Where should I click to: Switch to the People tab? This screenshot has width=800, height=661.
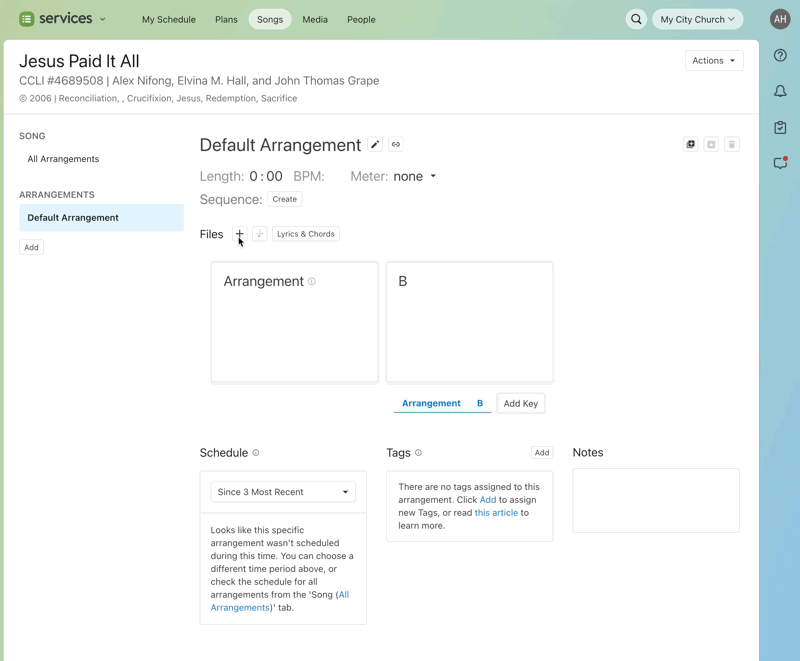[361, 19]
